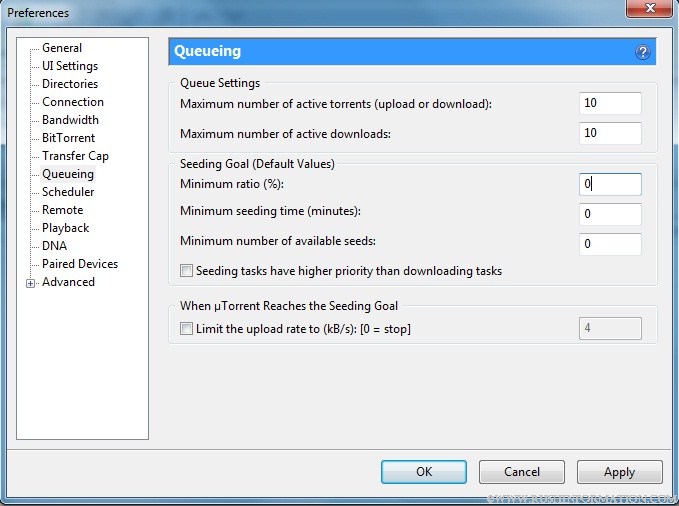
Task: Toggle Limit the upload rate checkbox
Action: [x=186, y=329]
